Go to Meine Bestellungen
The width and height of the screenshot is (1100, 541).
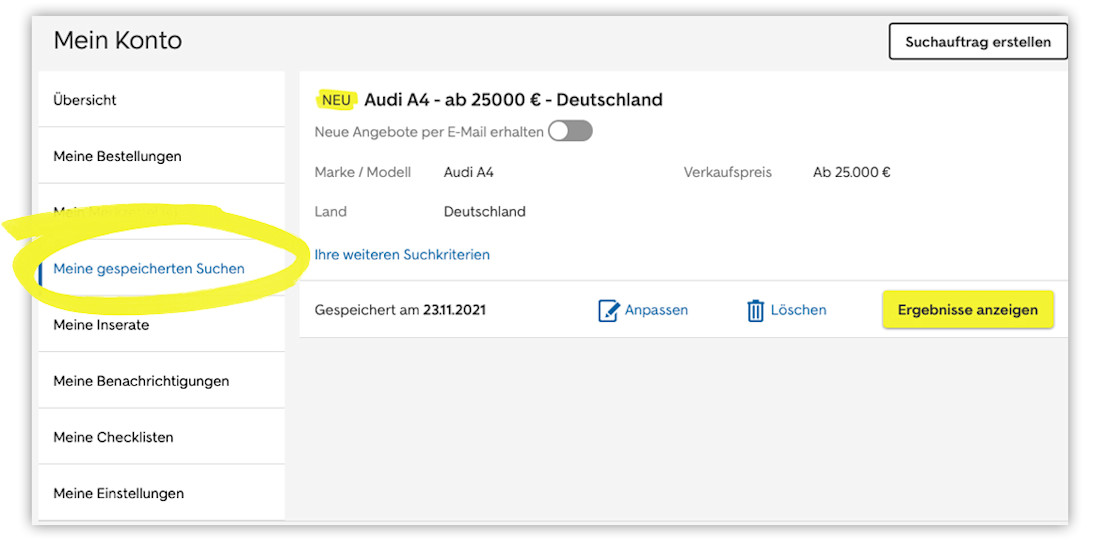point(117,156)
